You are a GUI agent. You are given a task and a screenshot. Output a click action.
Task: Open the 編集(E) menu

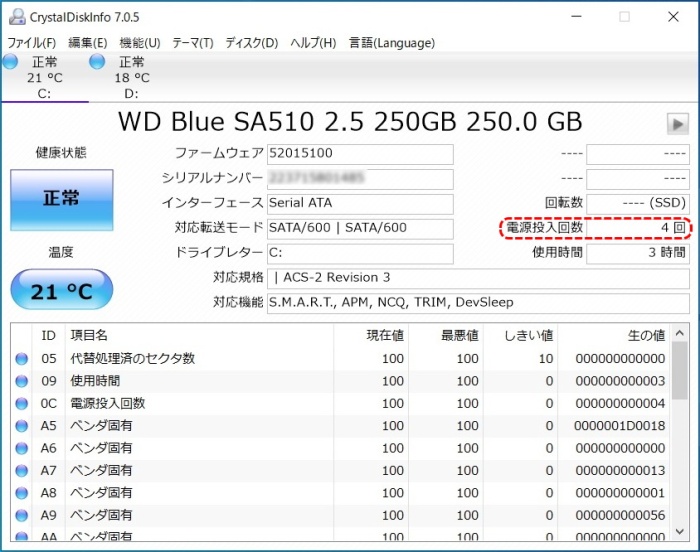click(88, 43)
